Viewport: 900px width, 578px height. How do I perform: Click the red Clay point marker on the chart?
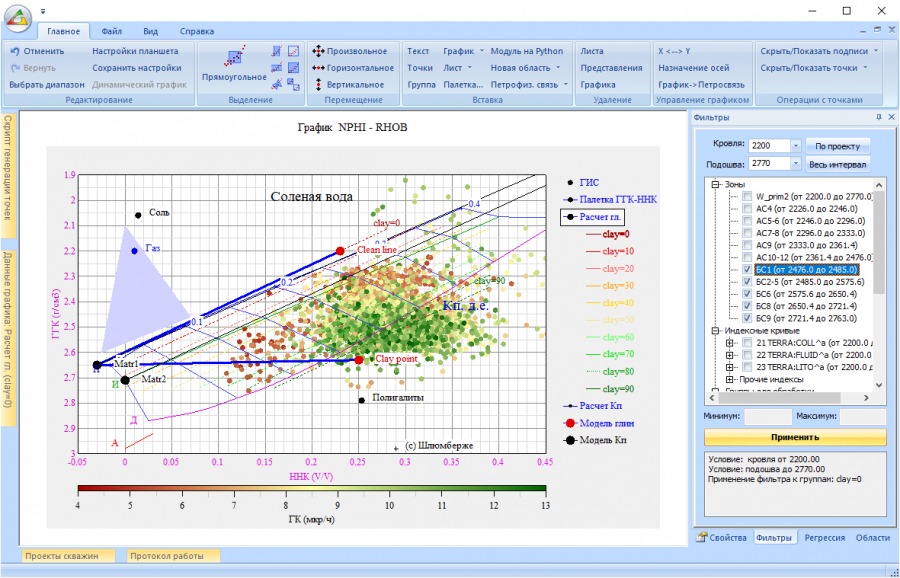(x=359, y=360)
